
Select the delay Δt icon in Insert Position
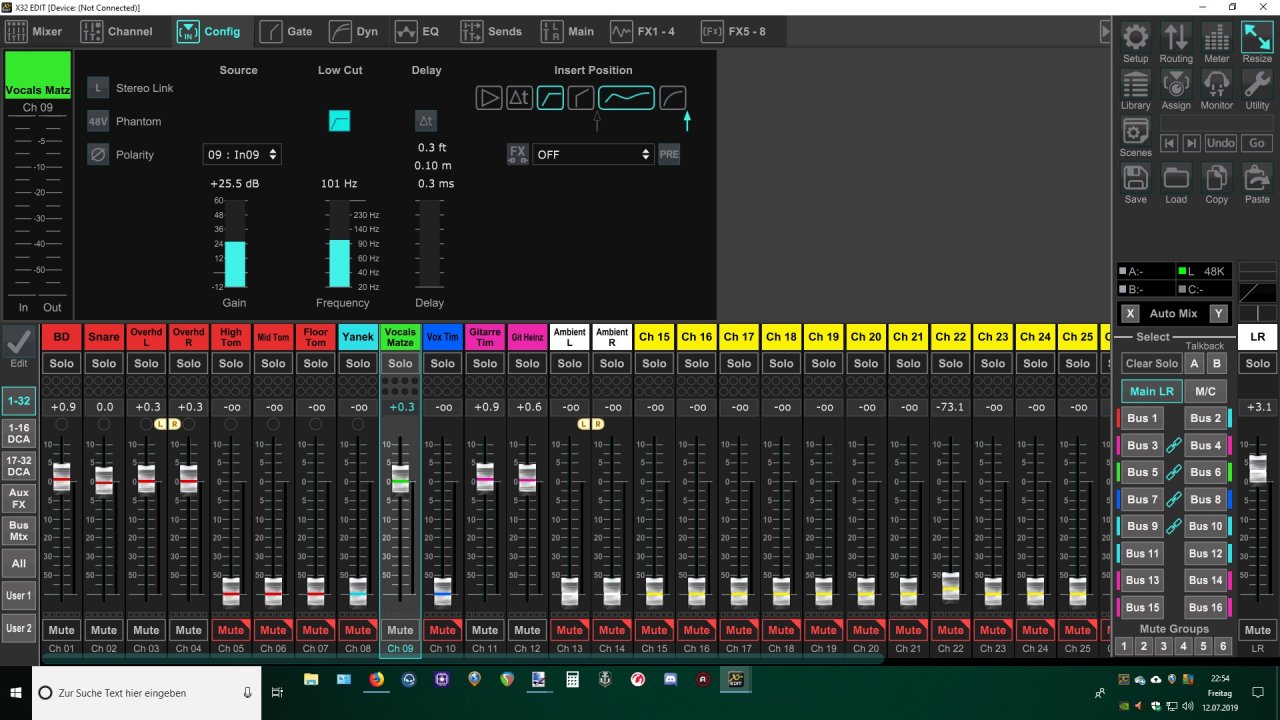[x=519, y=98]
